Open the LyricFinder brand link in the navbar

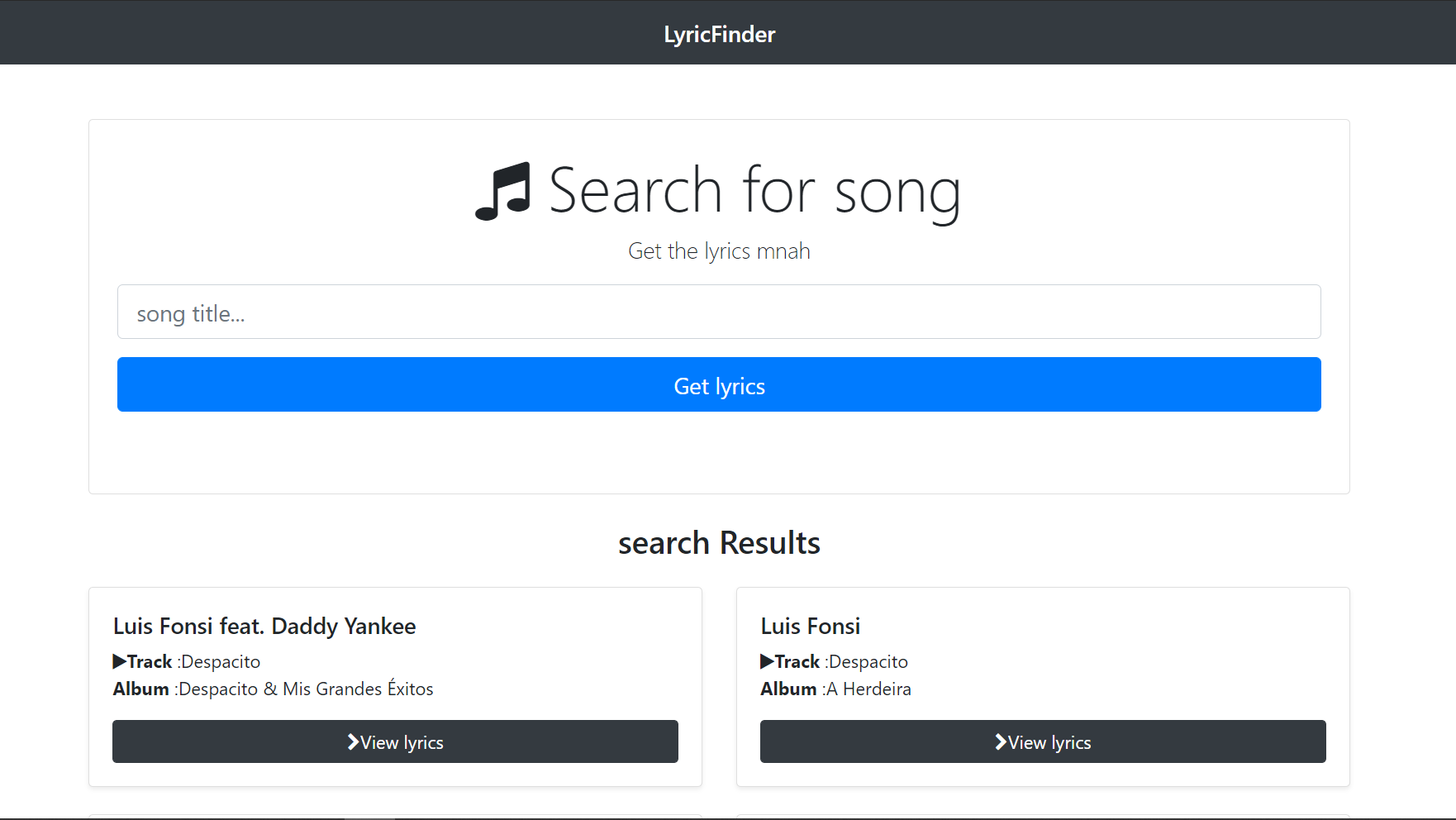point(719,34)
